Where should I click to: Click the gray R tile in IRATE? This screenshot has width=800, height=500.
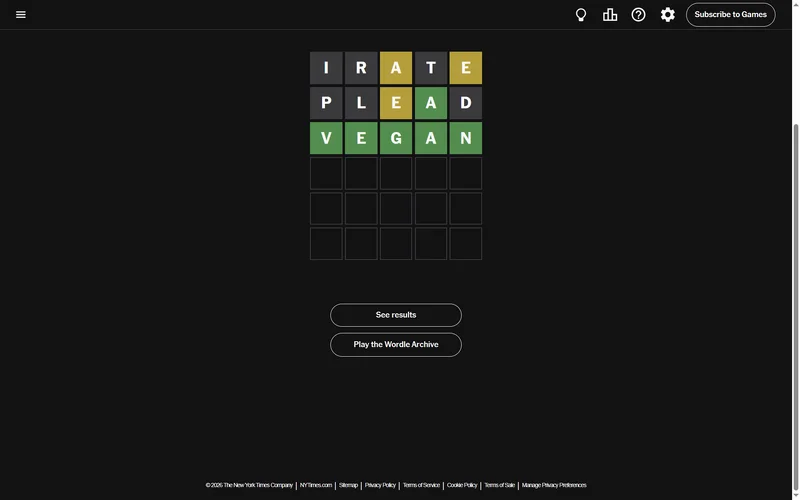[361, 68]
